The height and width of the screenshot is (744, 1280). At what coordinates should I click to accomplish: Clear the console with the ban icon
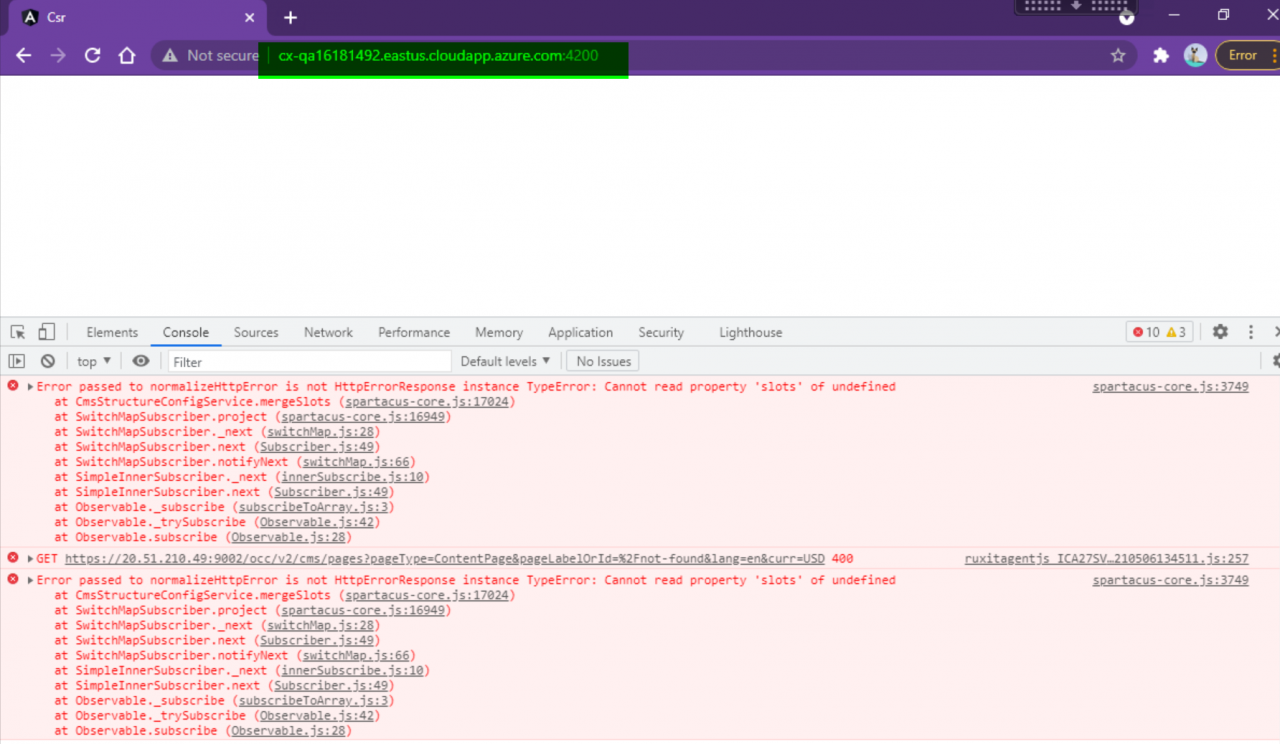tap(47, 361)
